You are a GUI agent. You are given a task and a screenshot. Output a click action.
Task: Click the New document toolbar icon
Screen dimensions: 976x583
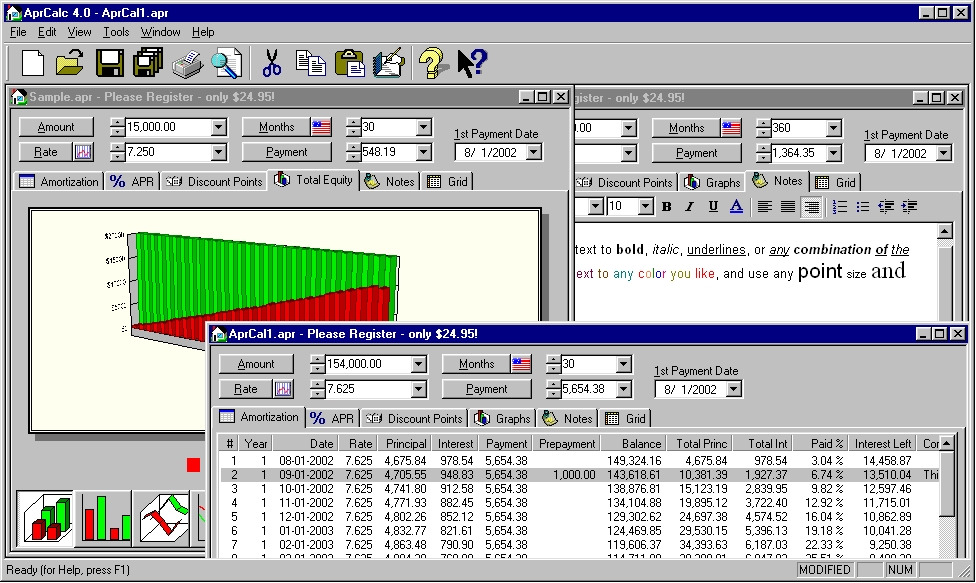(32, 63)
